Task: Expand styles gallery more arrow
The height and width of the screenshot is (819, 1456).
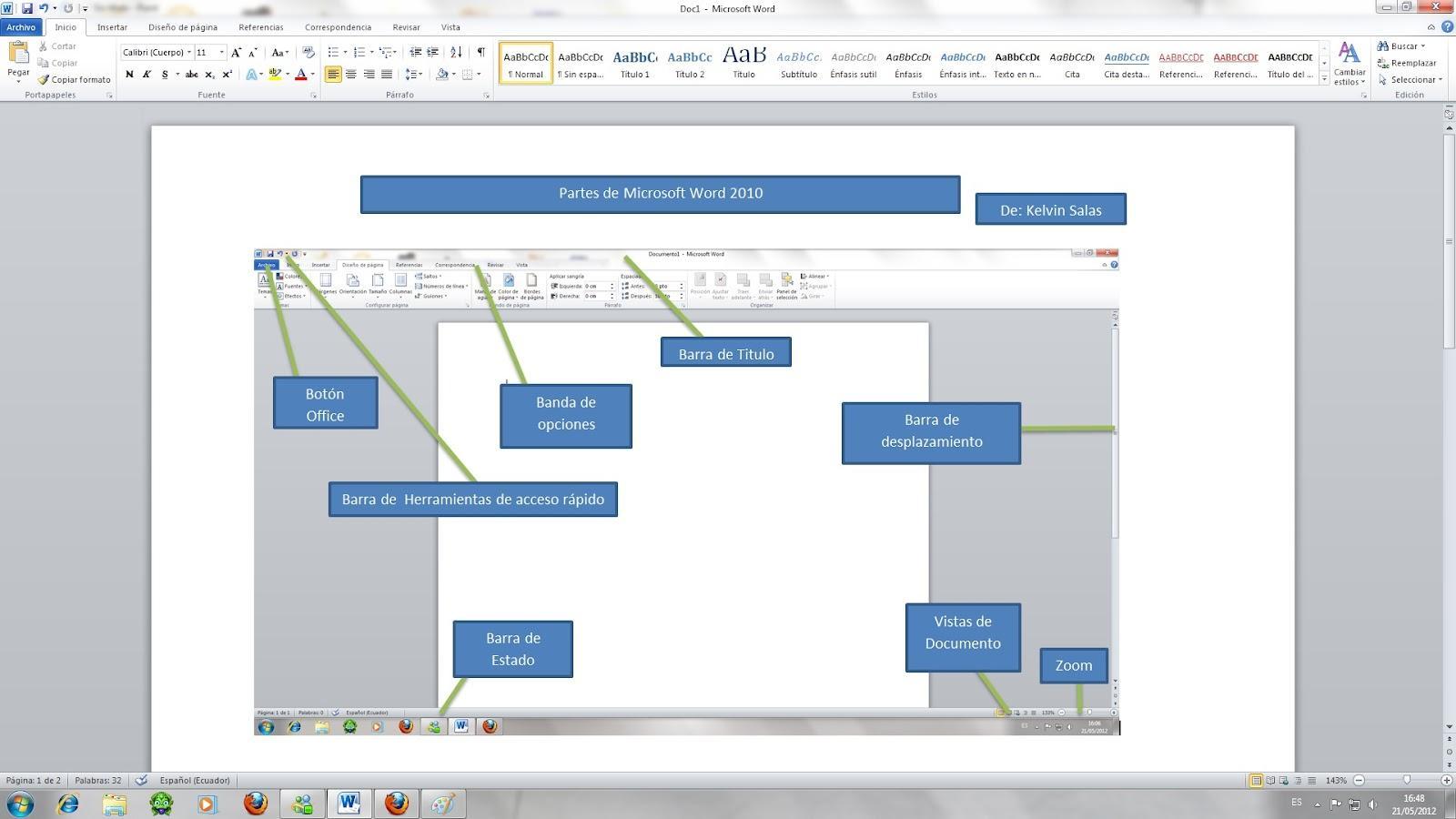Action: [1324, 79]
